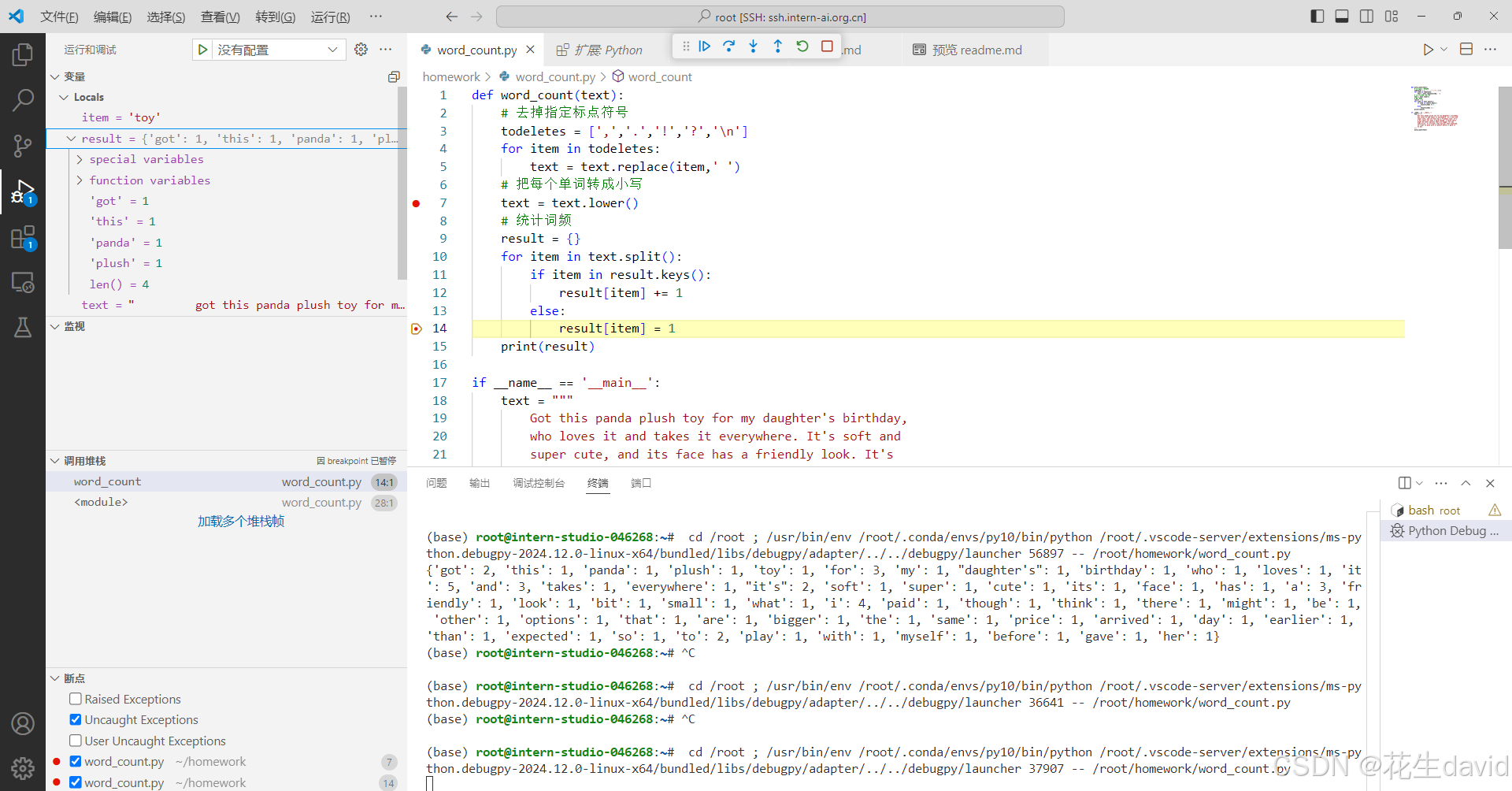Select the <module> stack frame
Image resolution: width=1512 pixels, height=791 pixels.
point(226,502)
